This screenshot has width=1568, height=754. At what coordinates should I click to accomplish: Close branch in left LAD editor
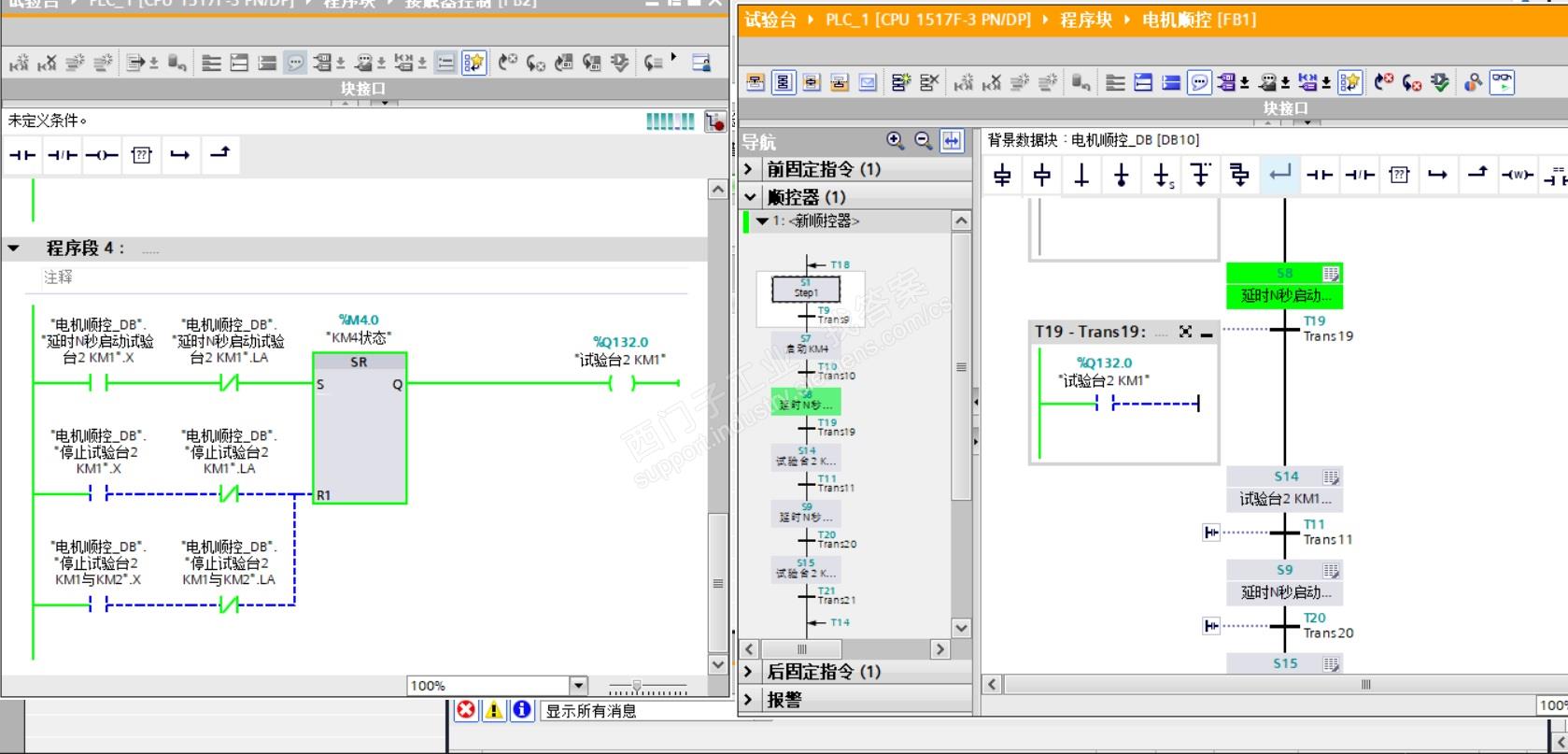[219, 155]
